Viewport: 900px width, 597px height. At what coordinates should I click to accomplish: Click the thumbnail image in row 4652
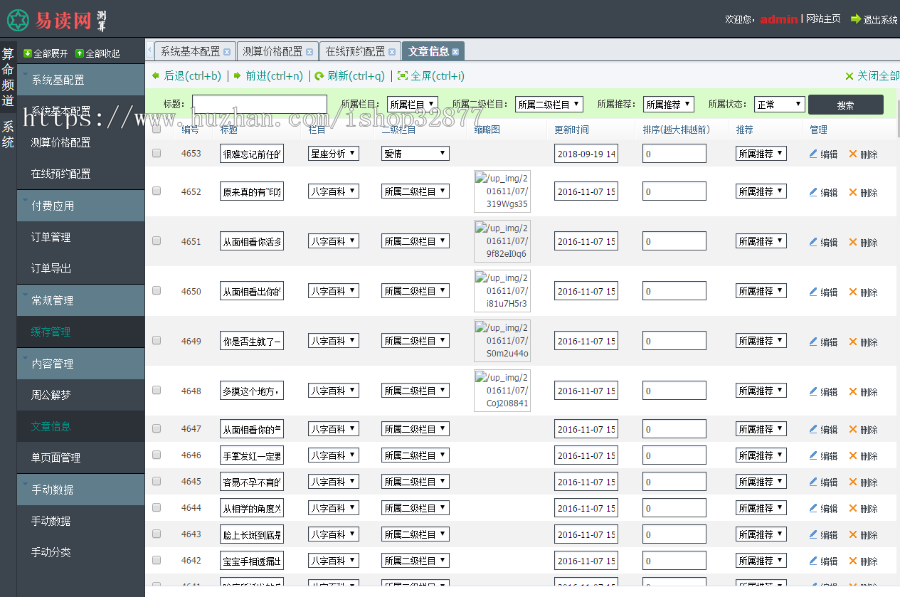[502, 191]
